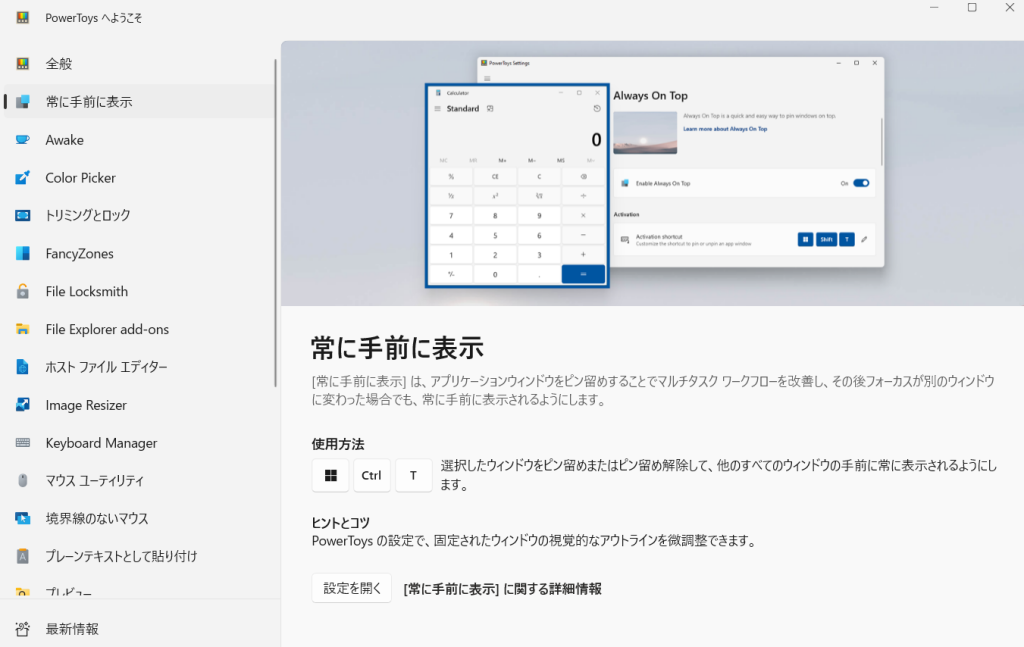1024x647 pixels.
Task: Click the File Locksmith padlock icon
Action: point(23,291)
